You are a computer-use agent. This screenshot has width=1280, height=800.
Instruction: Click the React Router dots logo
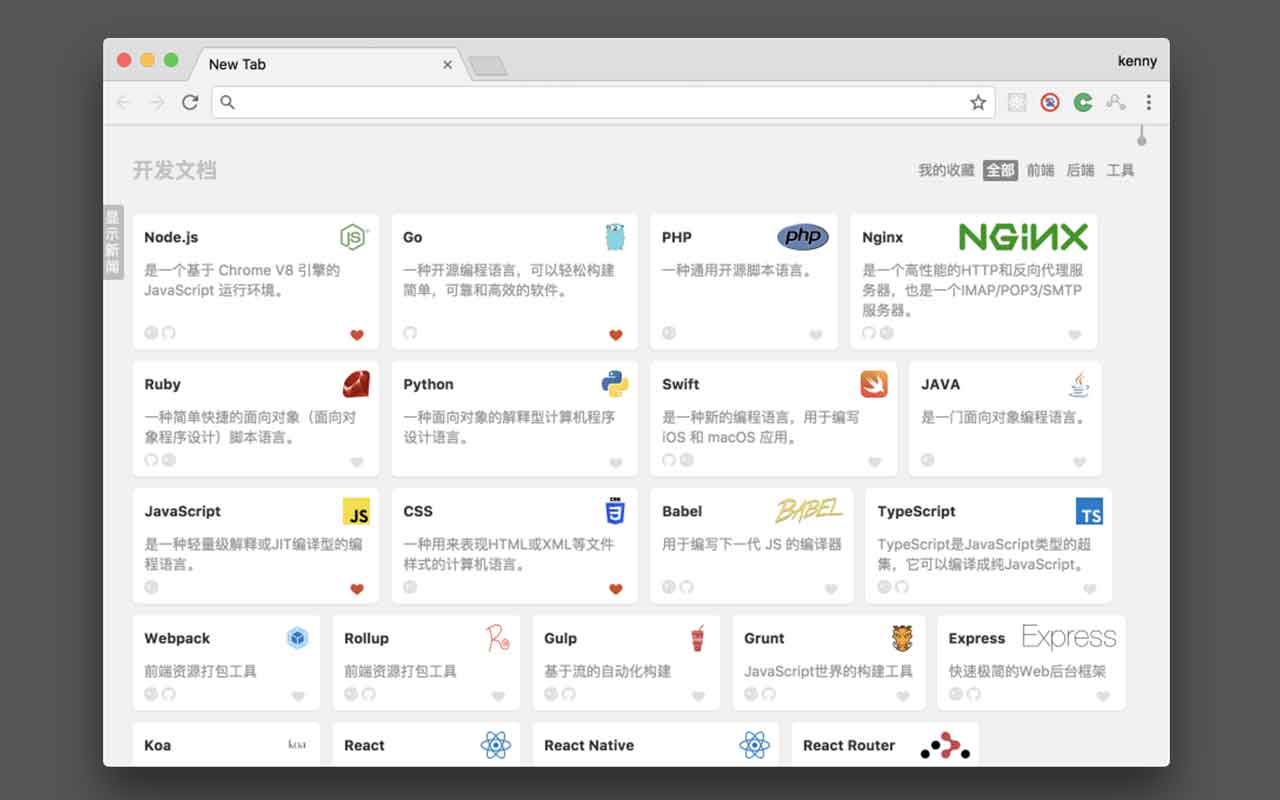(x=945, y=745)
